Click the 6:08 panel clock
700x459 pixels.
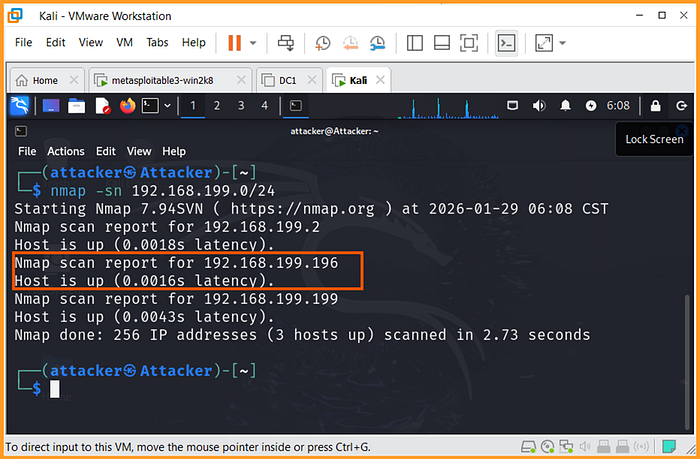[x=618, y=106]
